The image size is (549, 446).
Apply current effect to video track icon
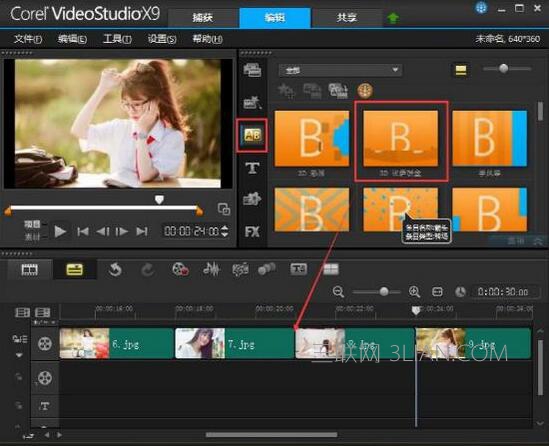point(312,91)
